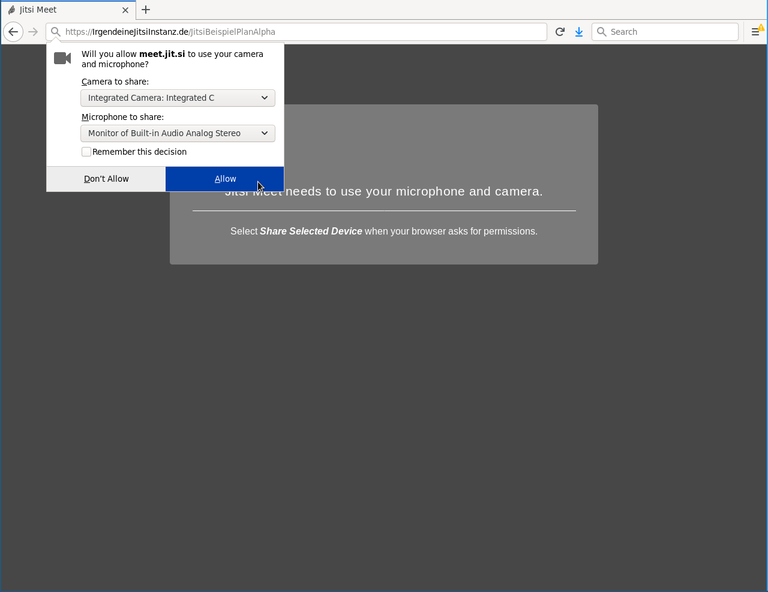
Task: Open the Microphone to share dropdown
Action: [178, 133]
